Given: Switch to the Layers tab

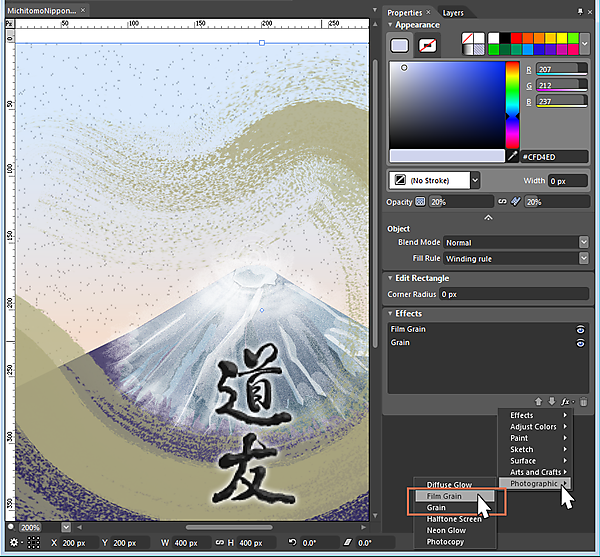Looking at the screenshot, I should click(x=453, y=13).
